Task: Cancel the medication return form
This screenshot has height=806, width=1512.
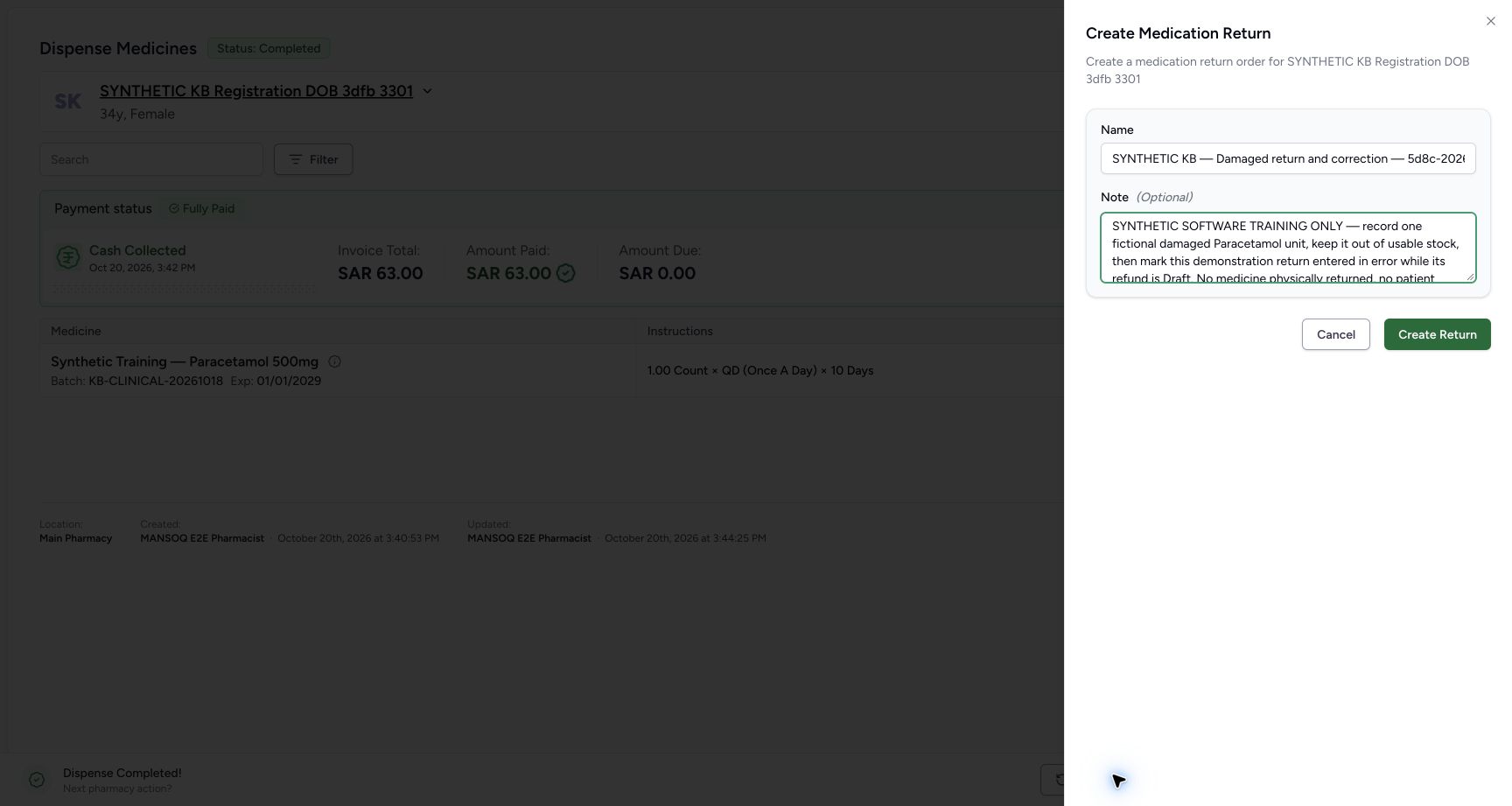Action: tap(1335, 334)
